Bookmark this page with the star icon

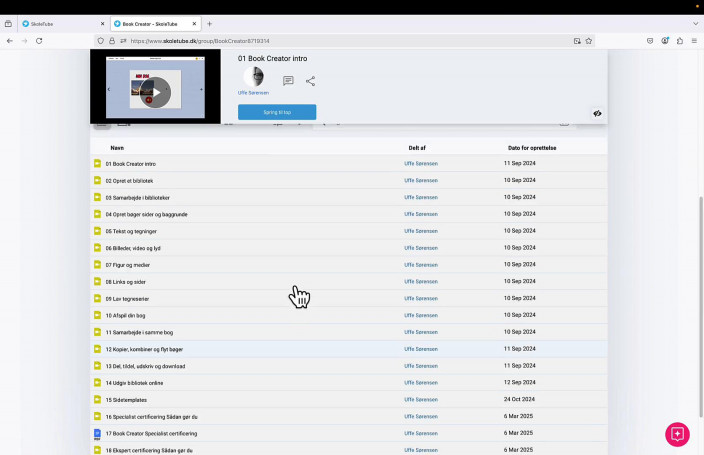point(589,41)
